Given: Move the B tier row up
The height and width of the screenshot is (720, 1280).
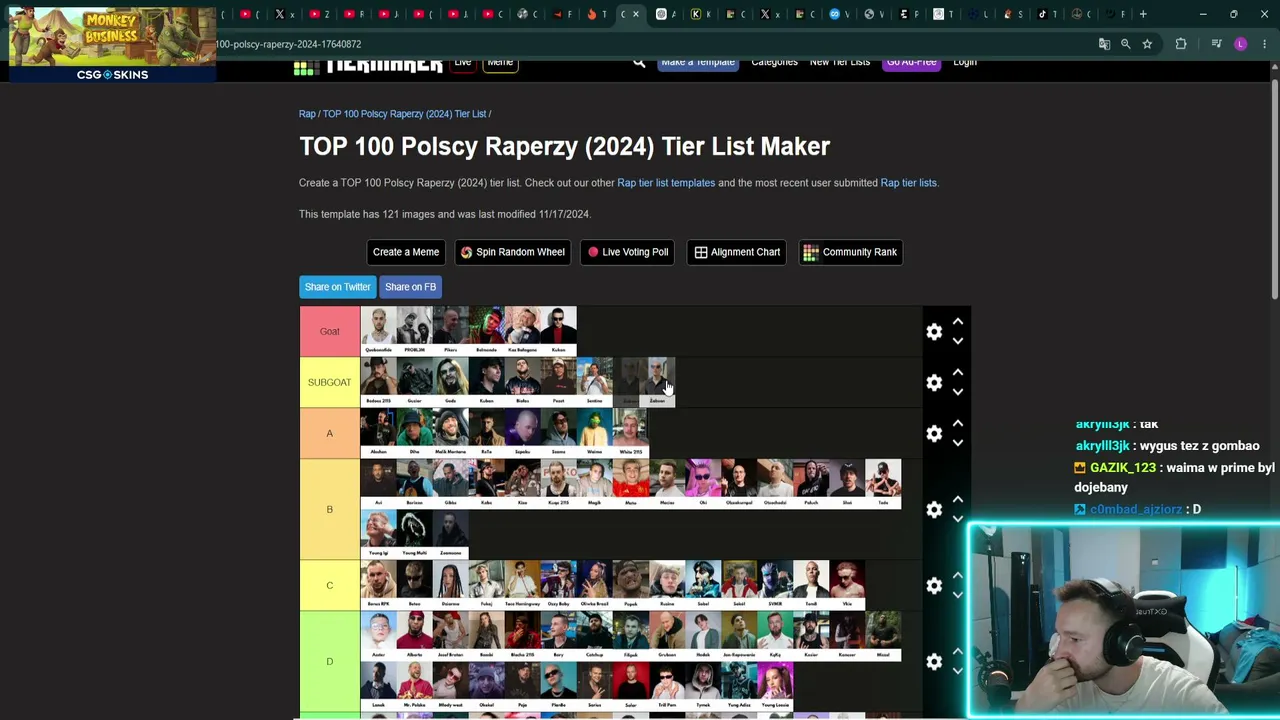Looking at the screenshot, I should 958,500.
